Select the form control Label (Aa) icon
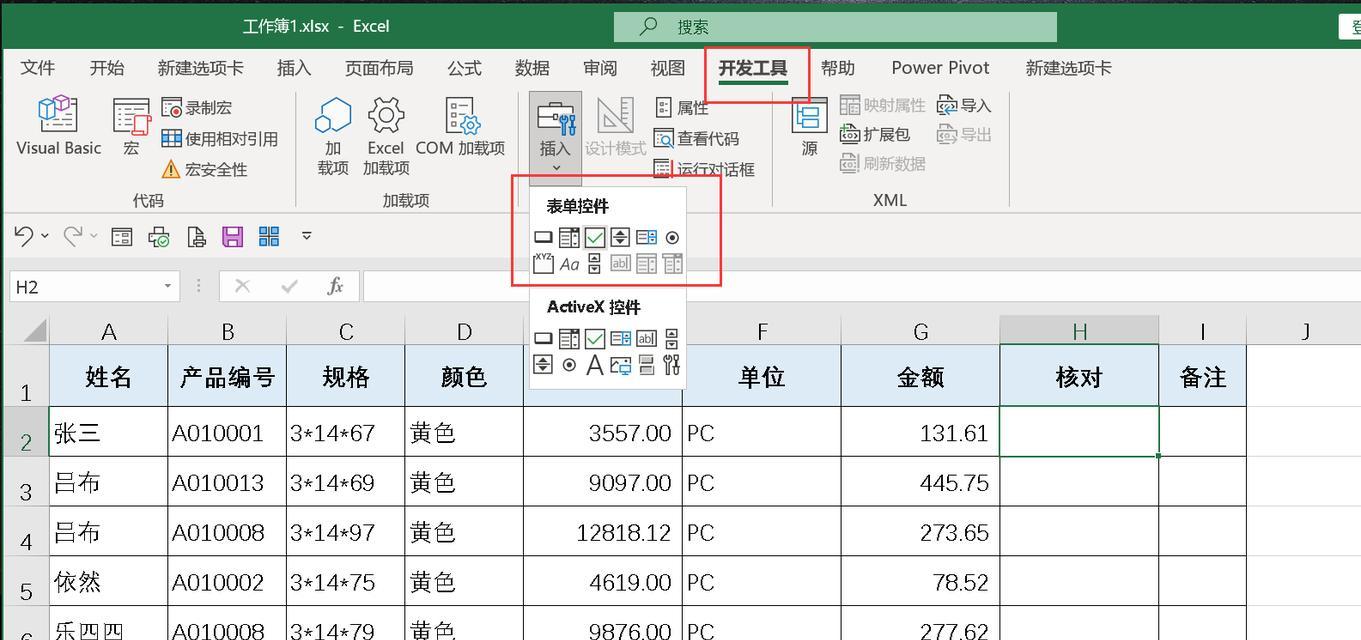 point(569,265)
